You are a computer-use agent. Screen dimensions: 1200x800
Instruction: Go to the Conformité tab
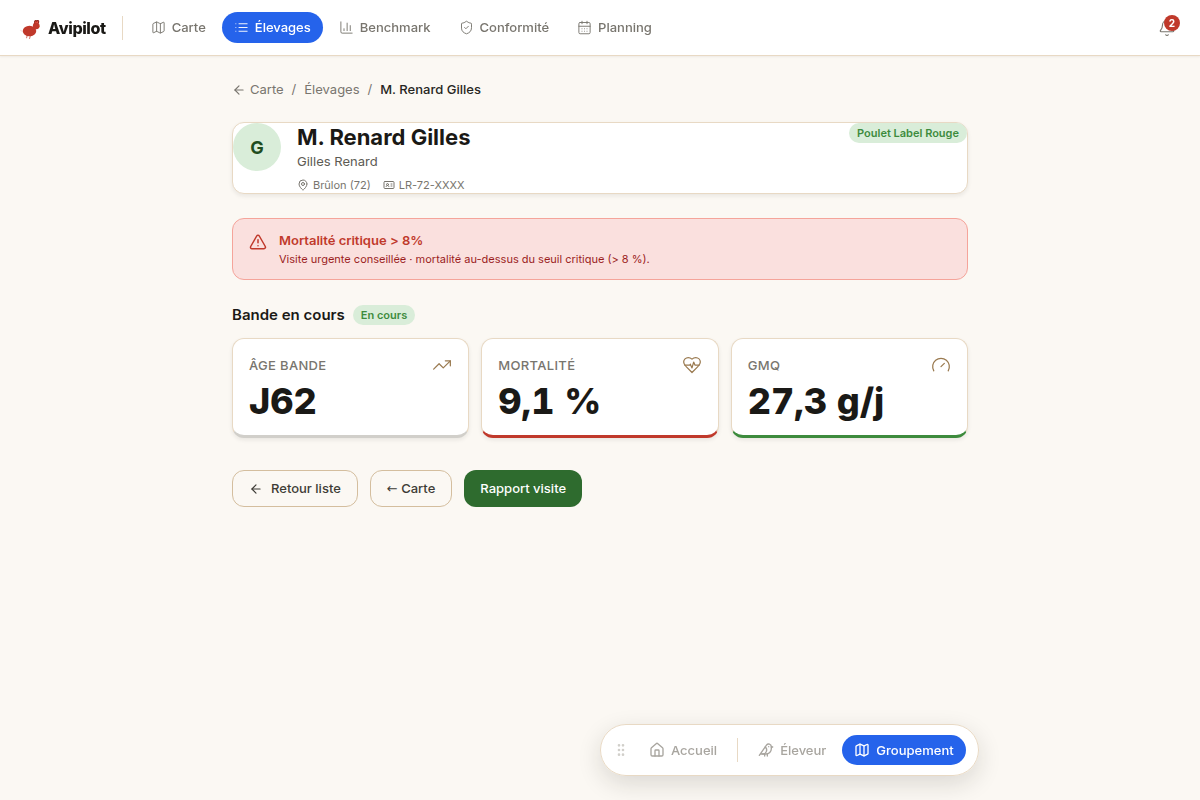pos(504,28)
